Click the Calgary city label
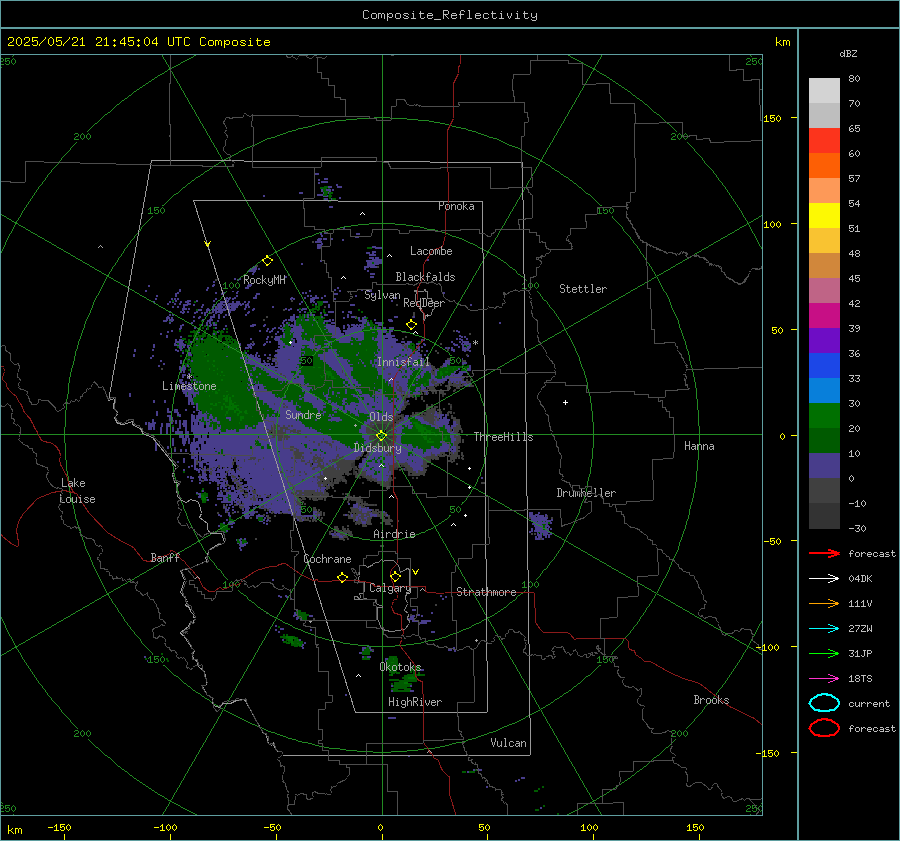The width and height of the screenshot is (900, 841). (390, 588)
